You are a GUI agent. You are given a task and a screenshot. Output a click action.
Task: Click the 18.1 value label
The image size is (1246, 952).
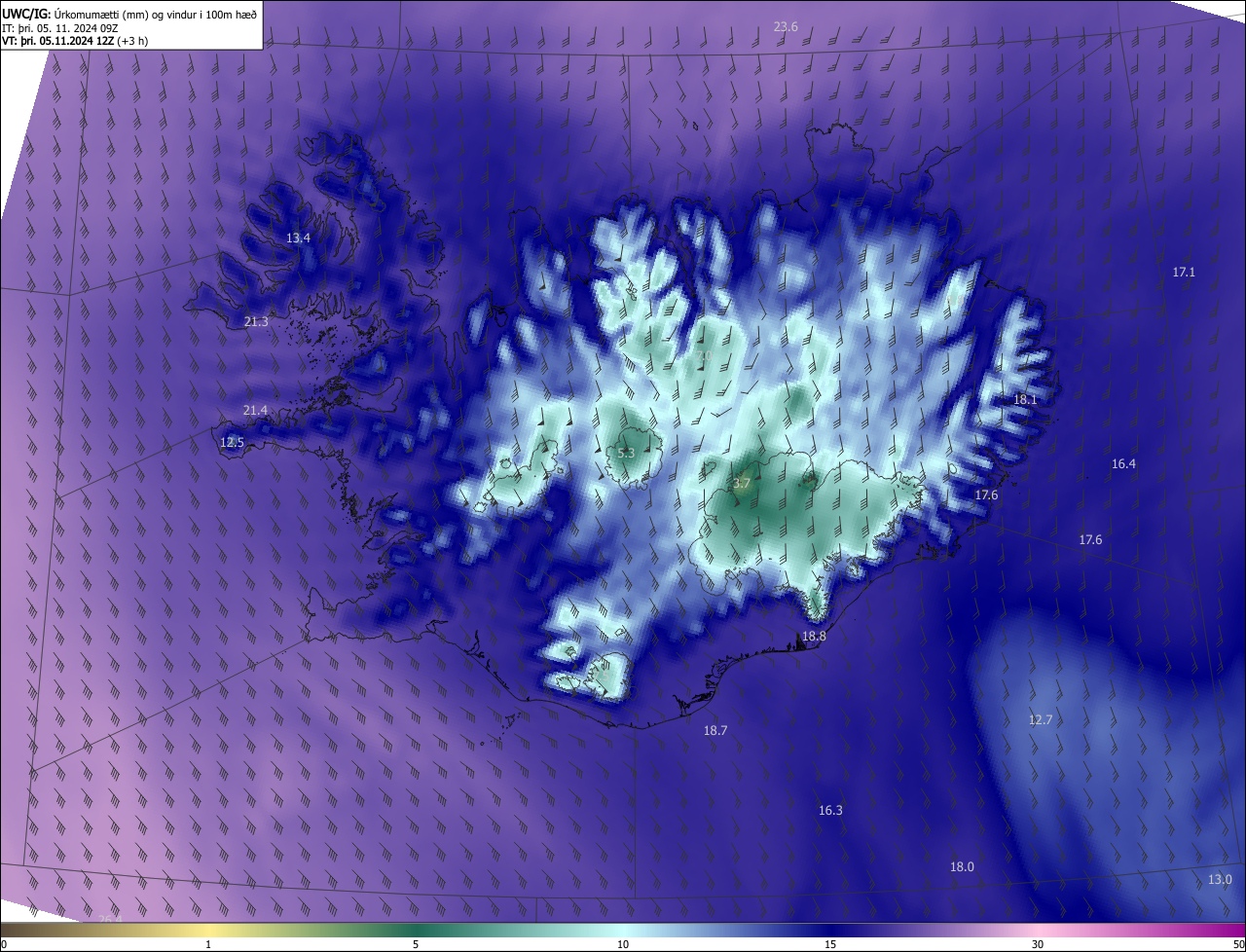pyautogui.click(x=1026, y=399)
